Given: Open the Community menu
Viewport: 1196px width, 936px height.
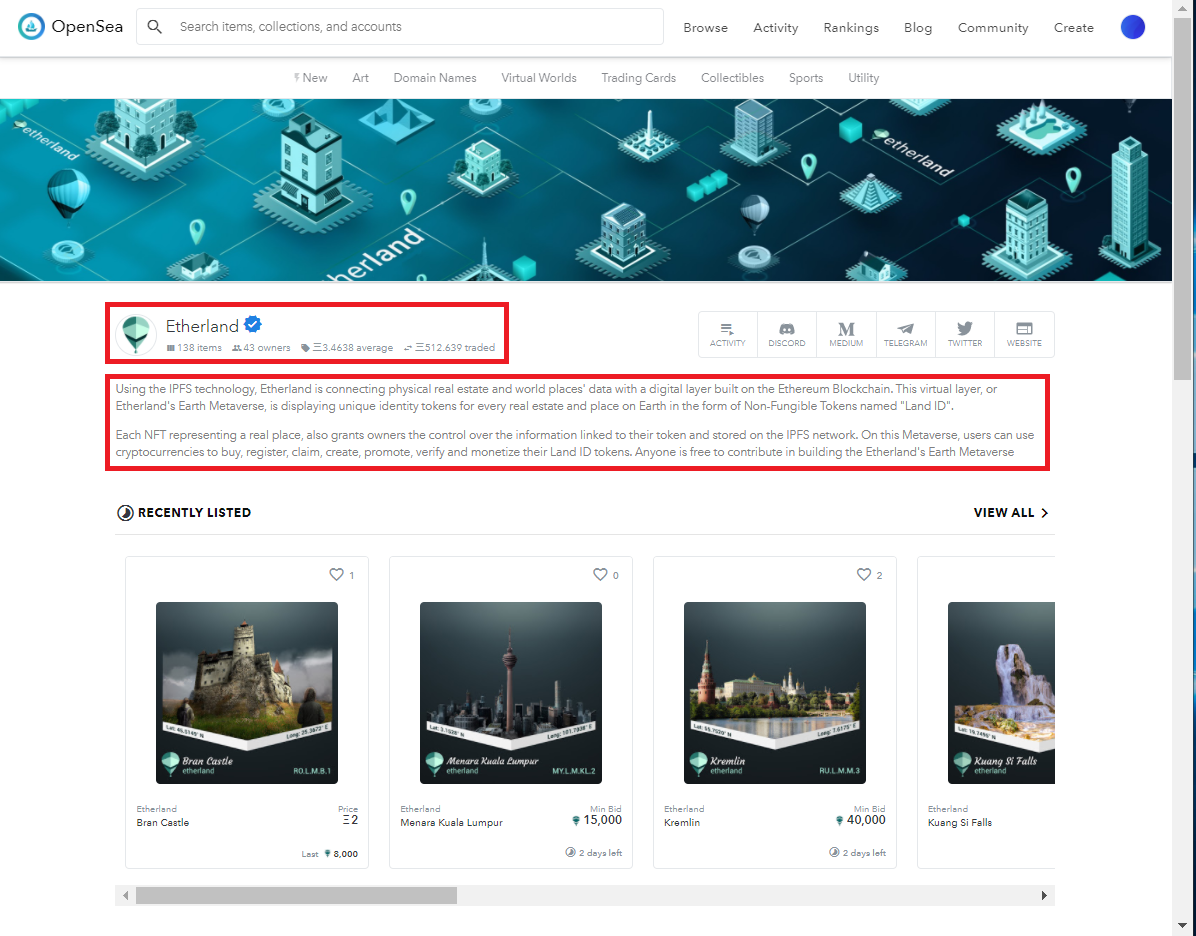Looking at the screenshot, I should [x=993, y=27].
